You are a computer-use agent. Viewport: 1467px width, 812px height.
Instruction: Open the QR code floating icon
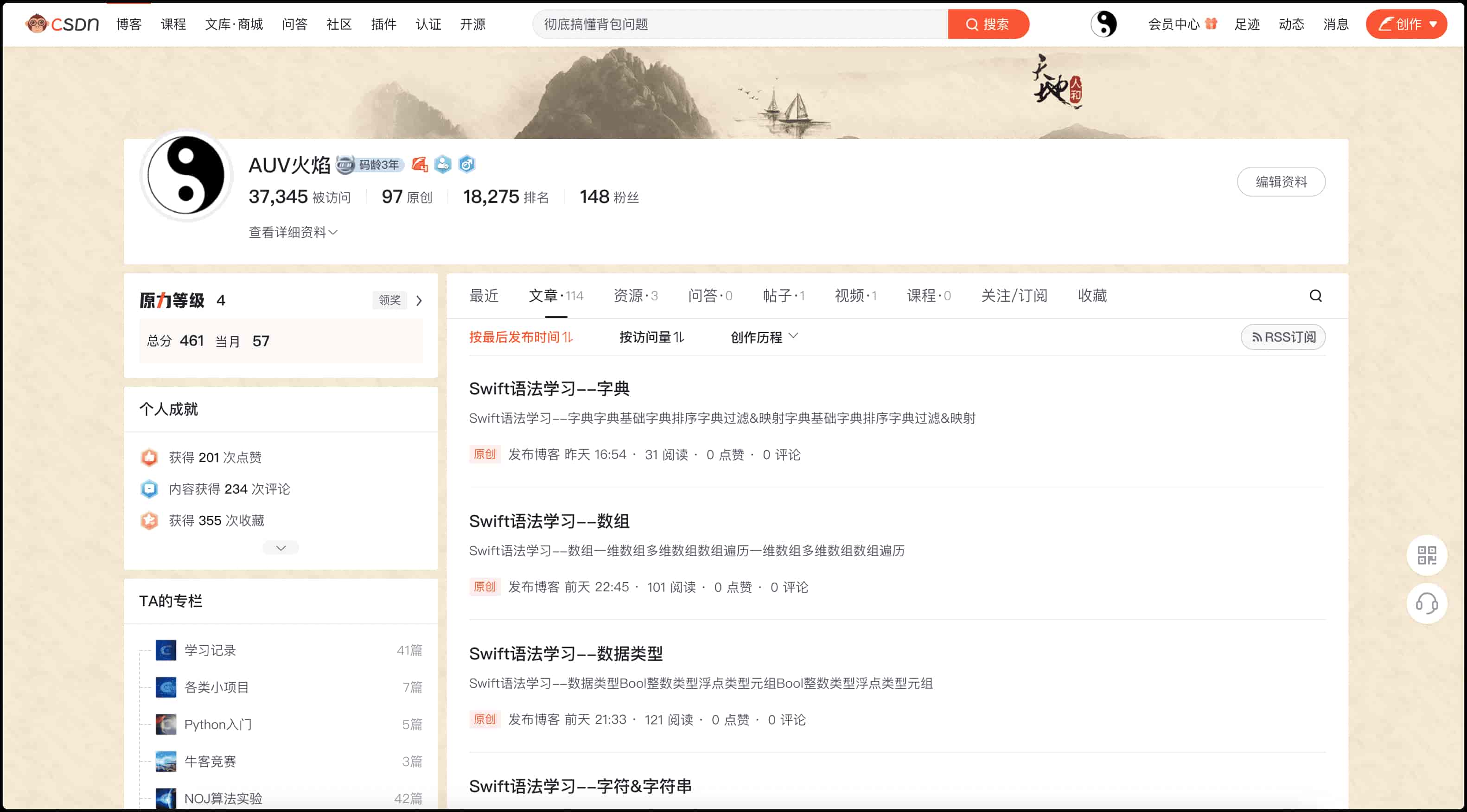(1427, 555)
